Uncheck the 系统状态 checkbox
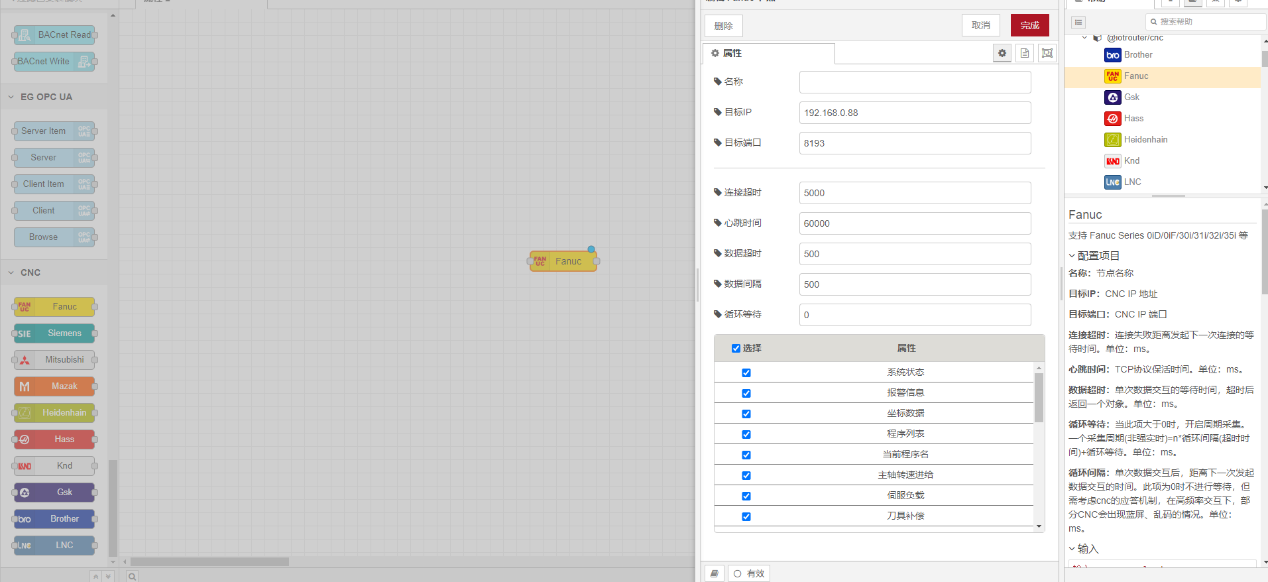 coord(746,373)
